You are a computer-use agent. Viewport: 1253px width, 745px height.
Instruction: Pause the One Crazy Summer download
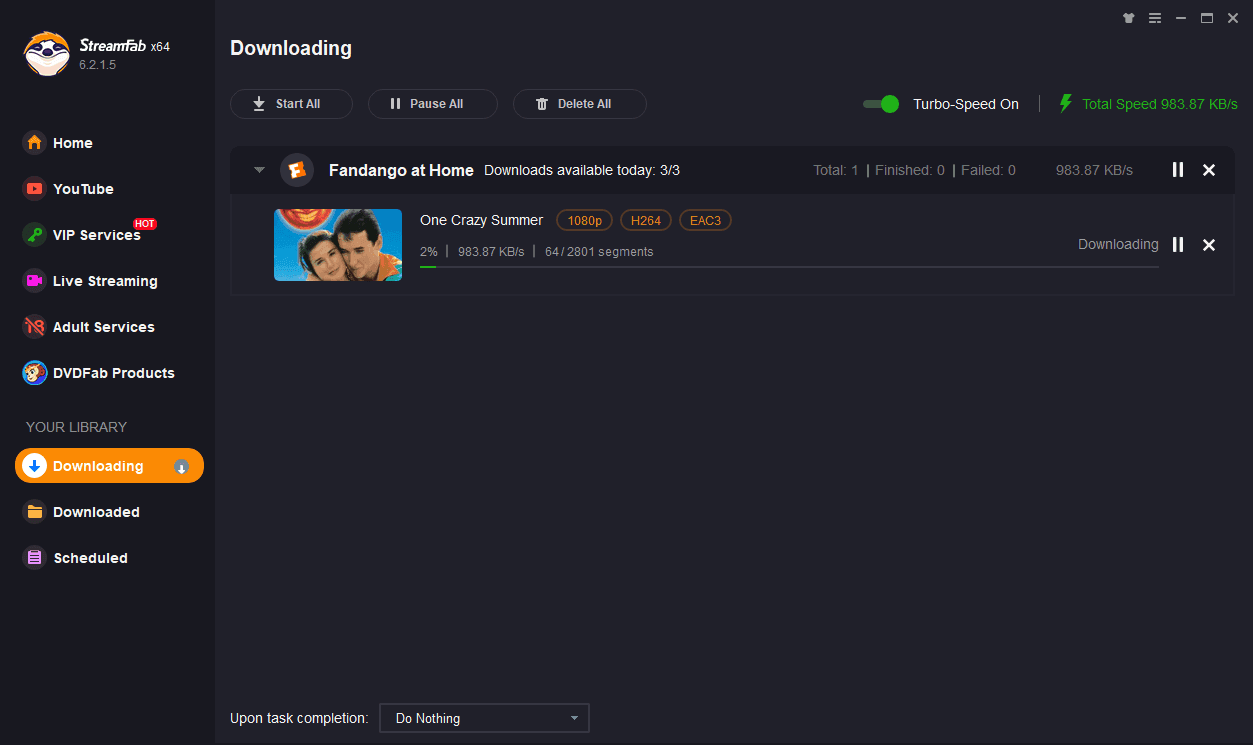(x=1178, y=245)
